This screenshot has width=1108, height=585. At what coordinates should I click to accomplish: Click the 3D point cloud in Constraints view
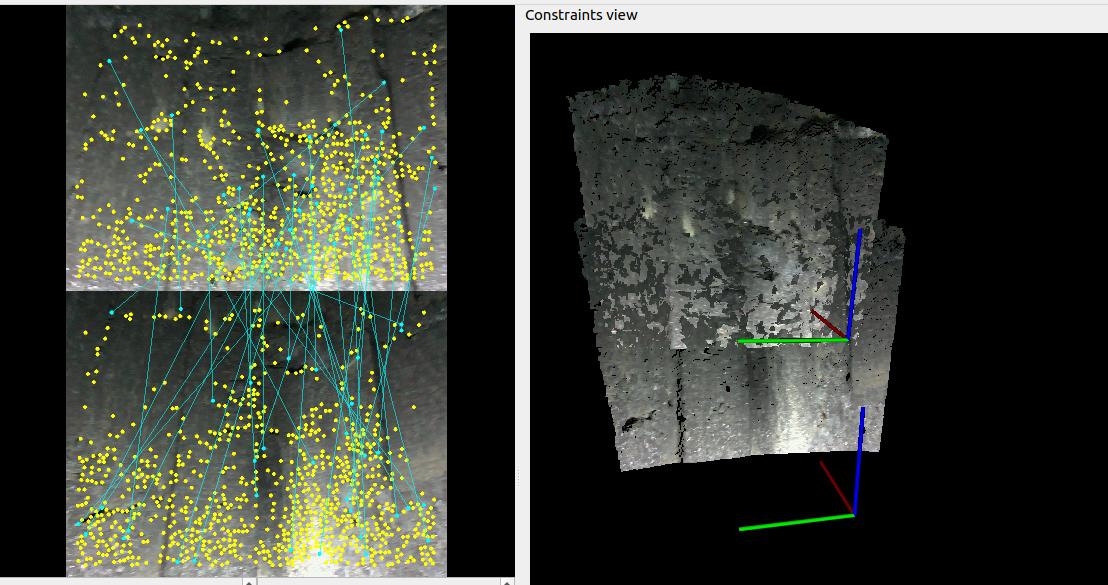tap(700, 250)
